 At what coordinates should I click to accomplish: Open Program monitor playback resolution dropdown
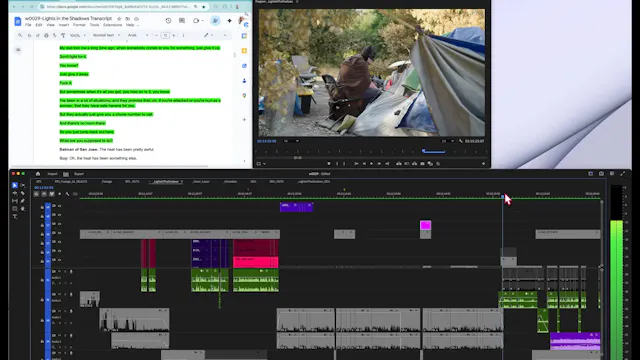[x=448, y=141]
